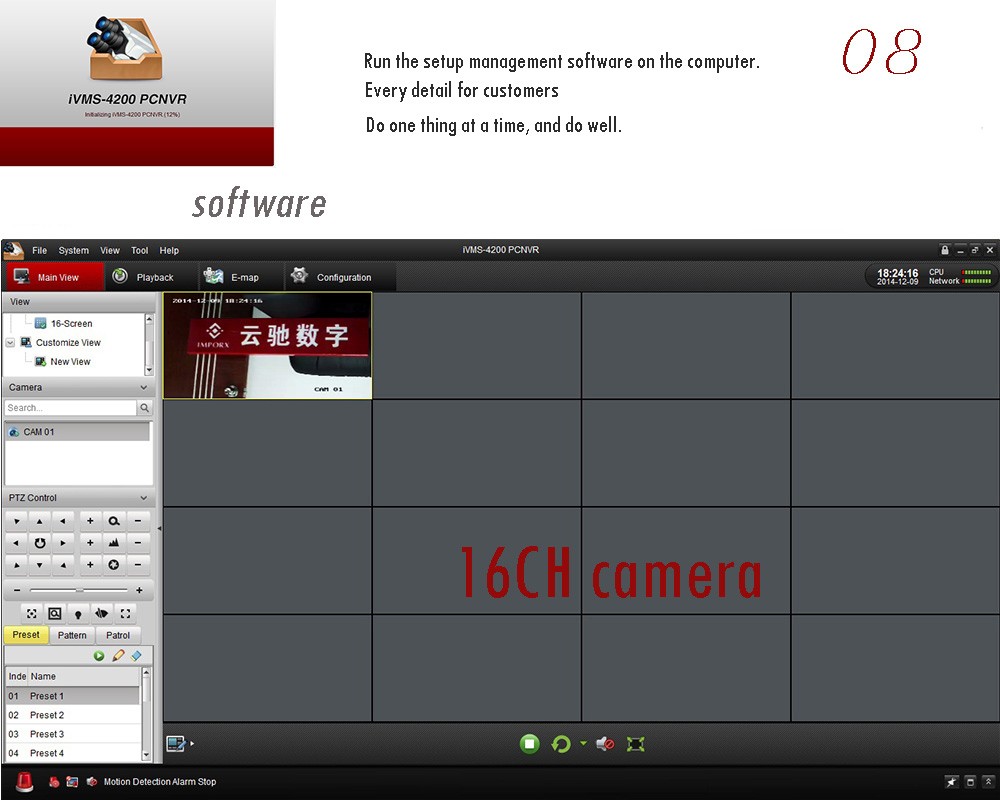Toggle the muted speaker audio icon
Screen dimensions: 1000x800
click(x=604, y=744)
